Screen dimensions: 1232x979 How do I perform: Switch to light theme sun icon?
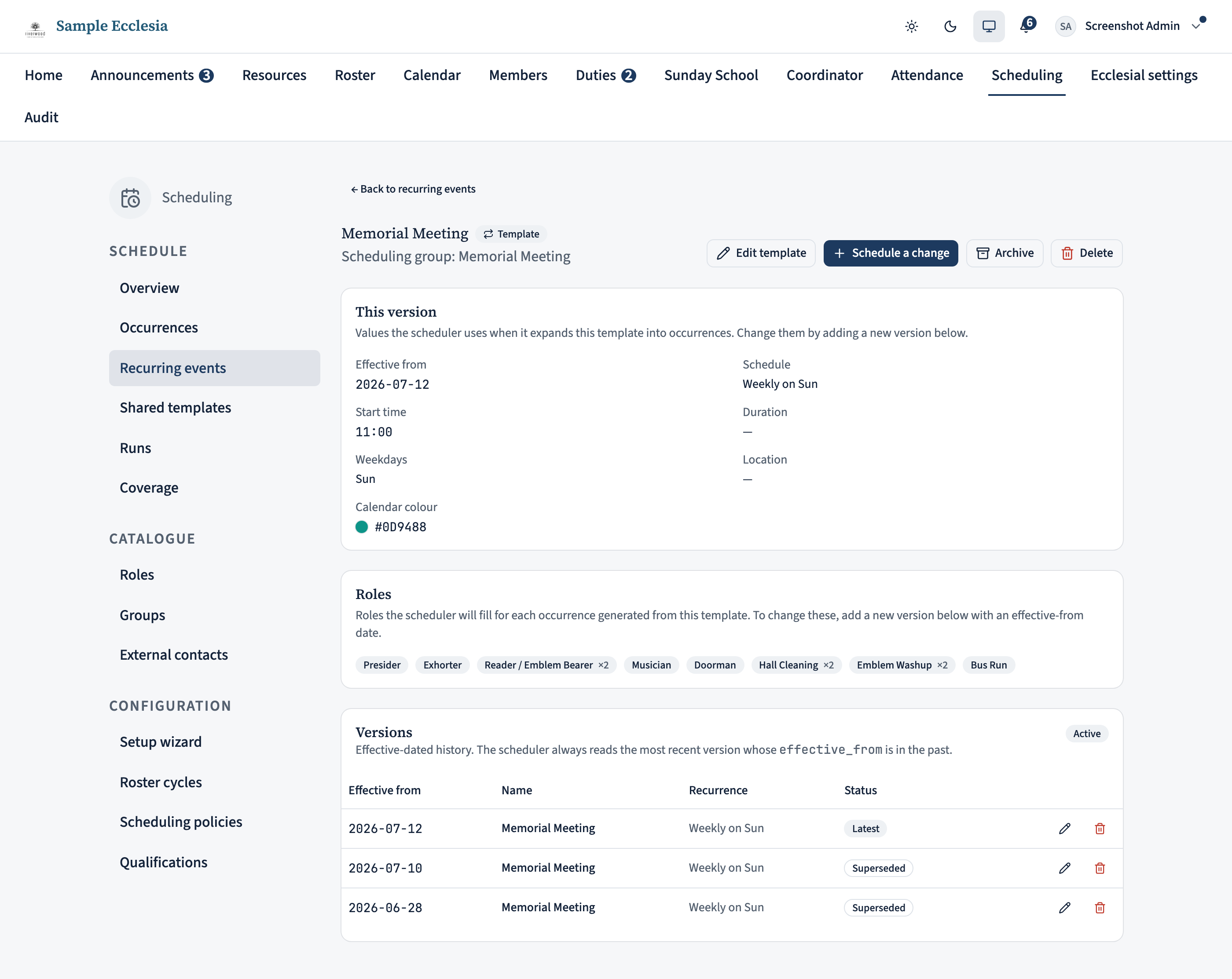tap(911, 26)
